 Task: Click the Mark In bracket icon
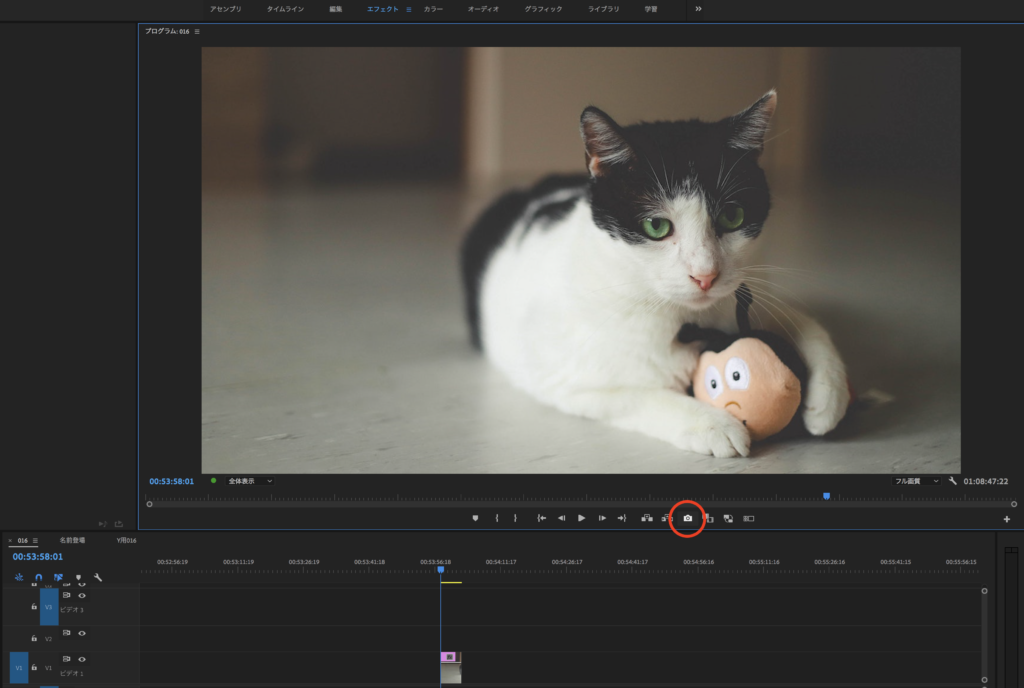pyautogui.click(x=497, y=518)
